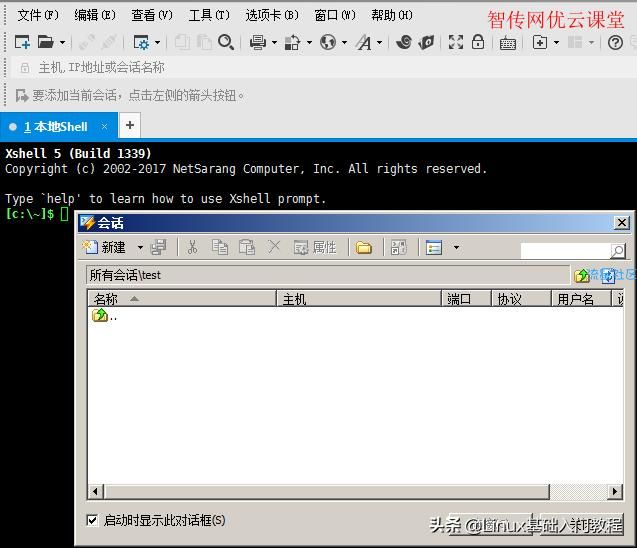
Task: Click the add current session arrow icon
Action: pyautogui.click(x=22, y=95)
